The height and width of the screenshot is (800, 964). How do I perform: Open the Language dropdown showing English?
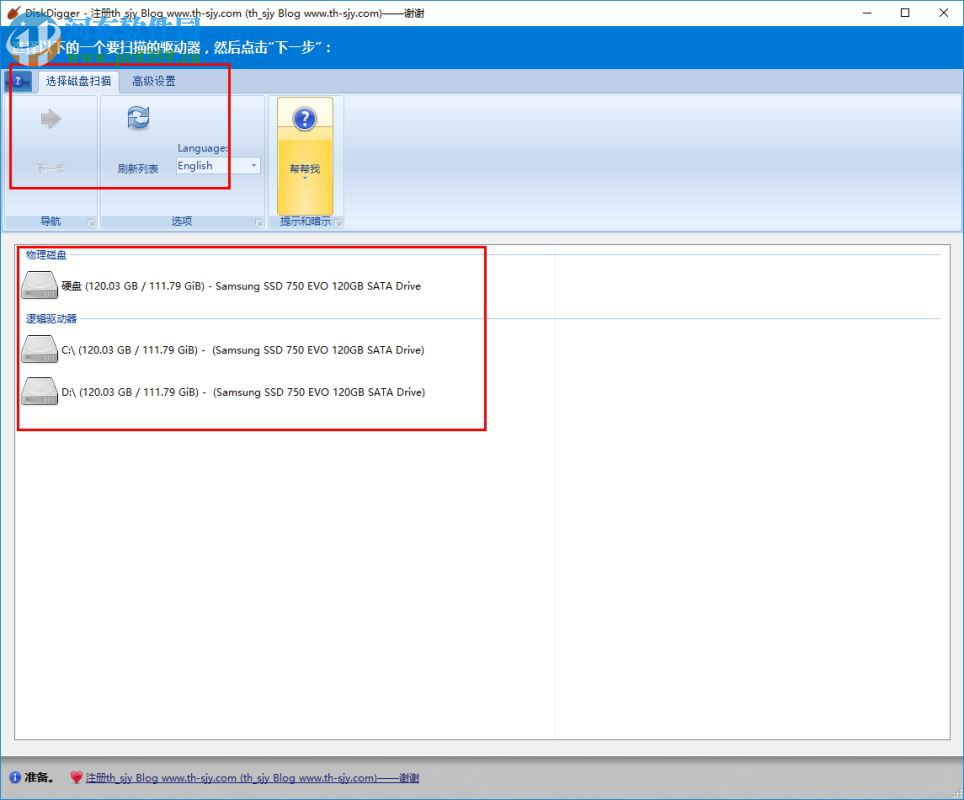point(218,165)
